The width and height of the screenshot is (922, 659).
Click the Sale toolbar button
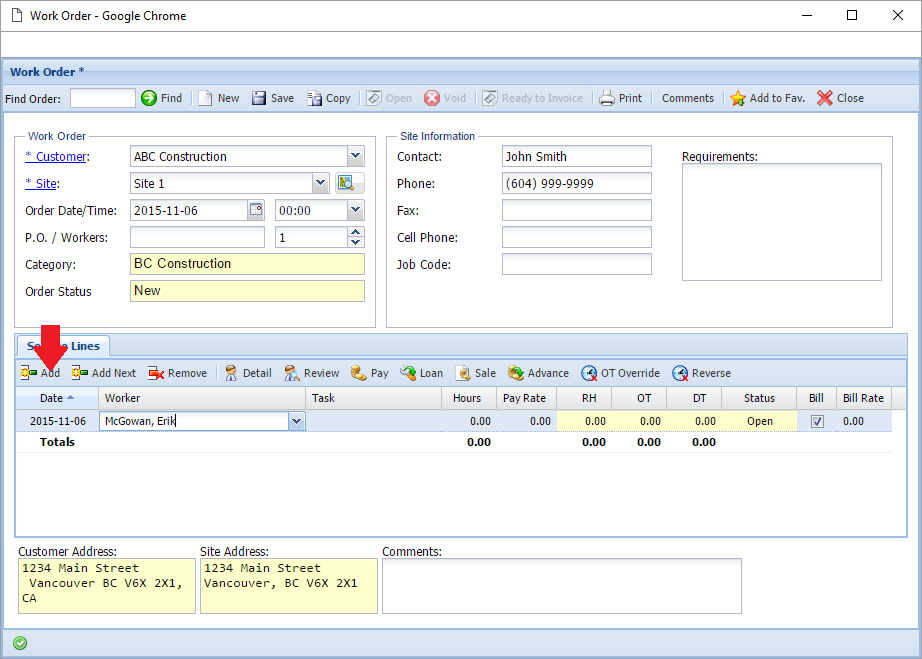click(476, 373)
